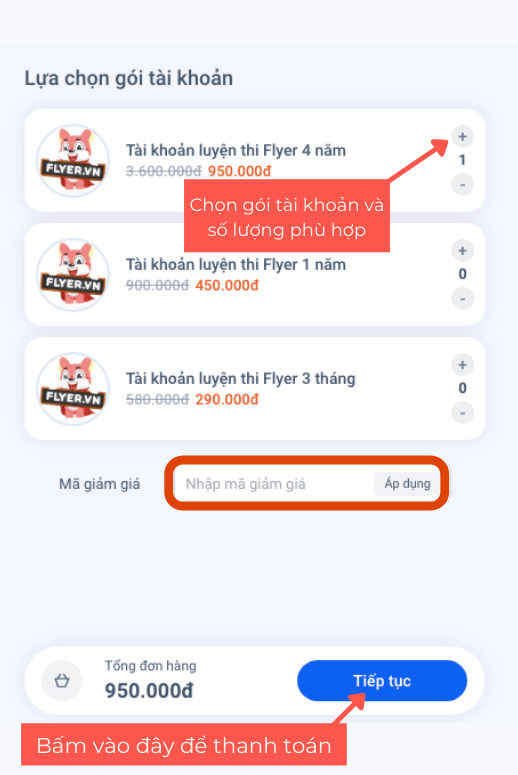Click the shopping basket icon
This screenshot has height=775, width=518.
[62, 681]
